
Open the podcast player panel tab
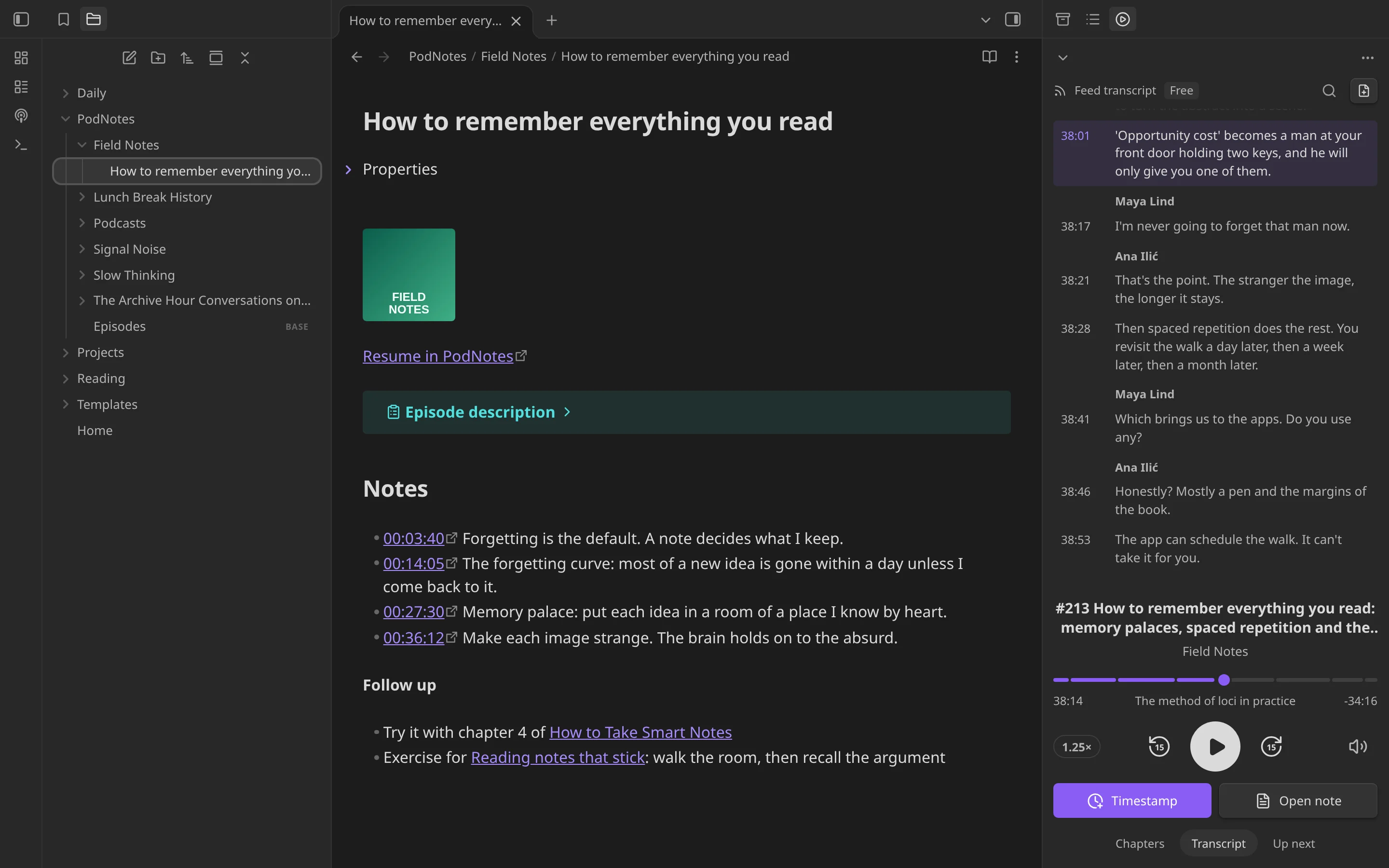pyautogui.click(x=1123, y=19)
